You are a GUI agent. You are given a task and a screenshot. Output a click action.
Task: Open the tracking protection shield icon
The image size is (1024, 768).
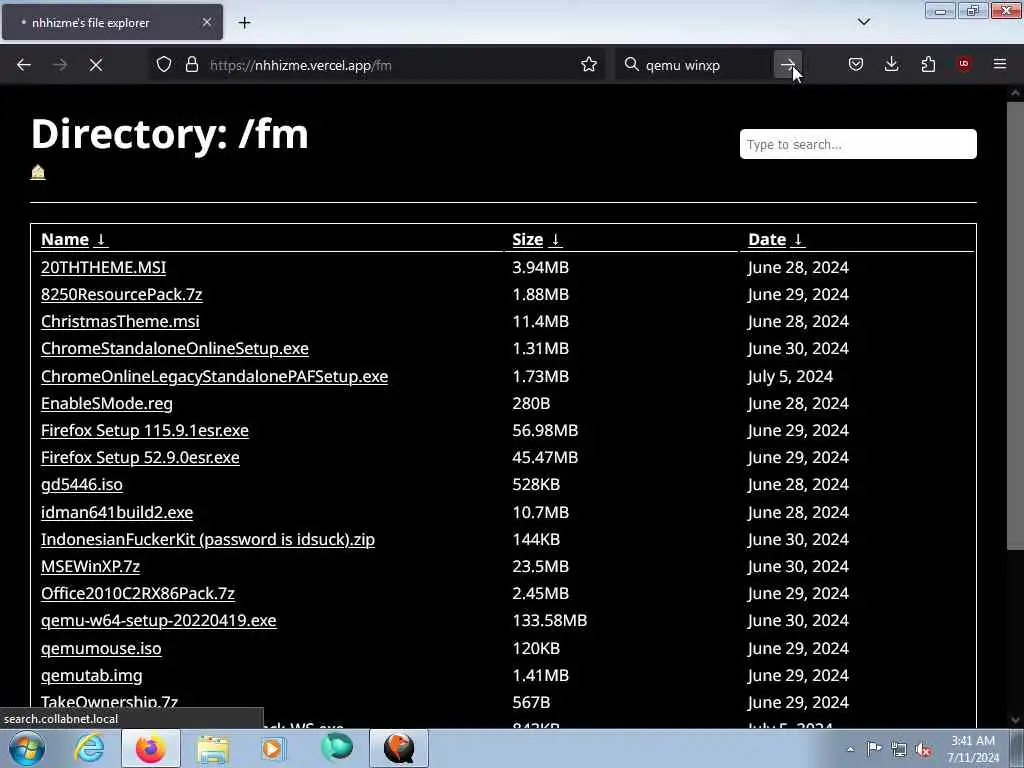click(x=164, y=65)
